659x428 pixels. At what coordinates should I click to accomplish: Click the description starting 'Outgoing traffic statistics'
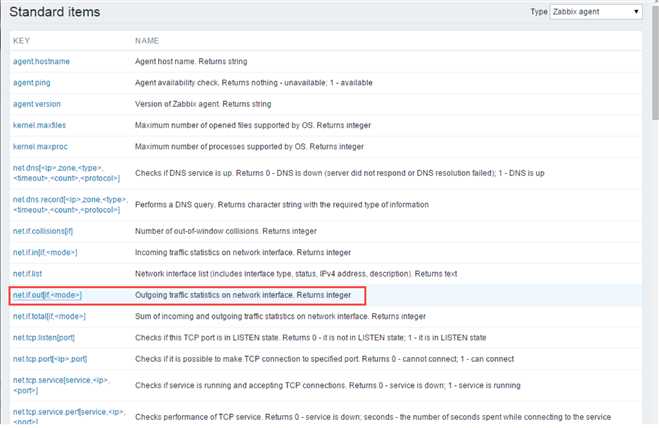click(243, 295)
